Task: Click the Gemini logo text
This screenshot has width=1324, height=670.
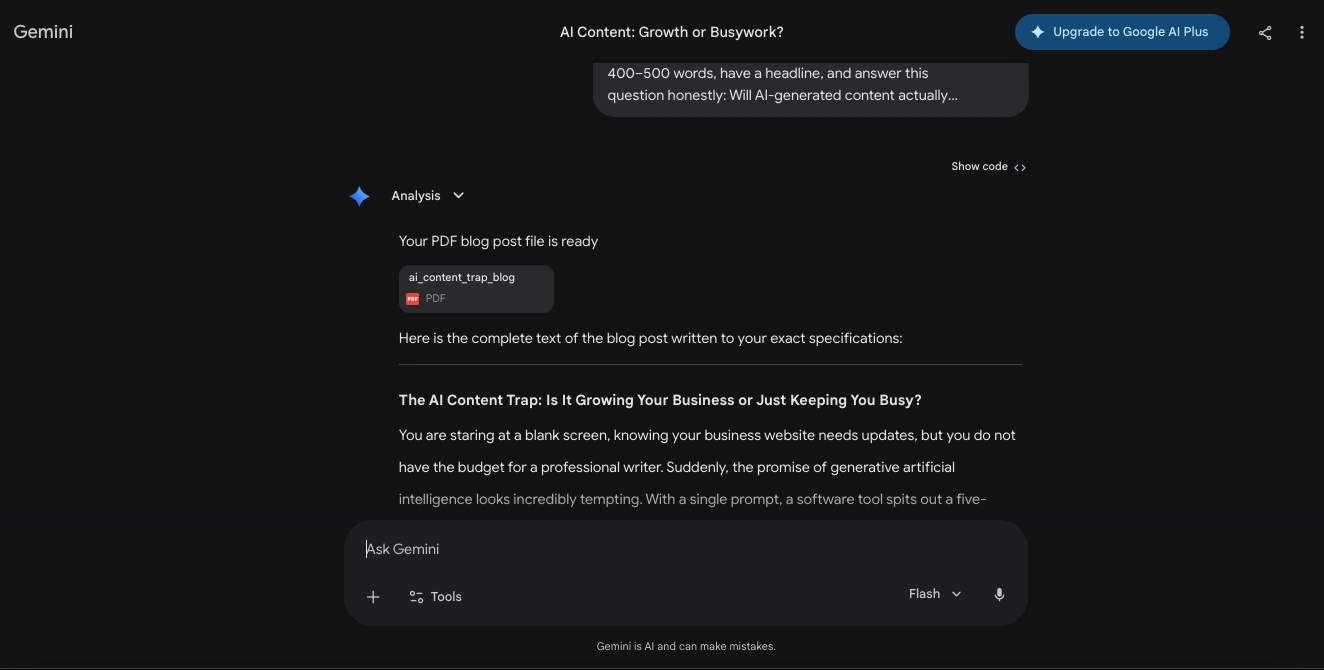Action: pos(43,32)
